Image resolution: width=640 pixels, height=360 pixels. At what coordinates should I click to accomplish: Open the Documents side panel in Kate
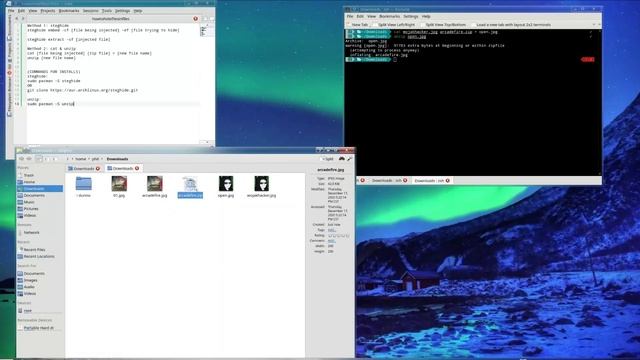10,28
